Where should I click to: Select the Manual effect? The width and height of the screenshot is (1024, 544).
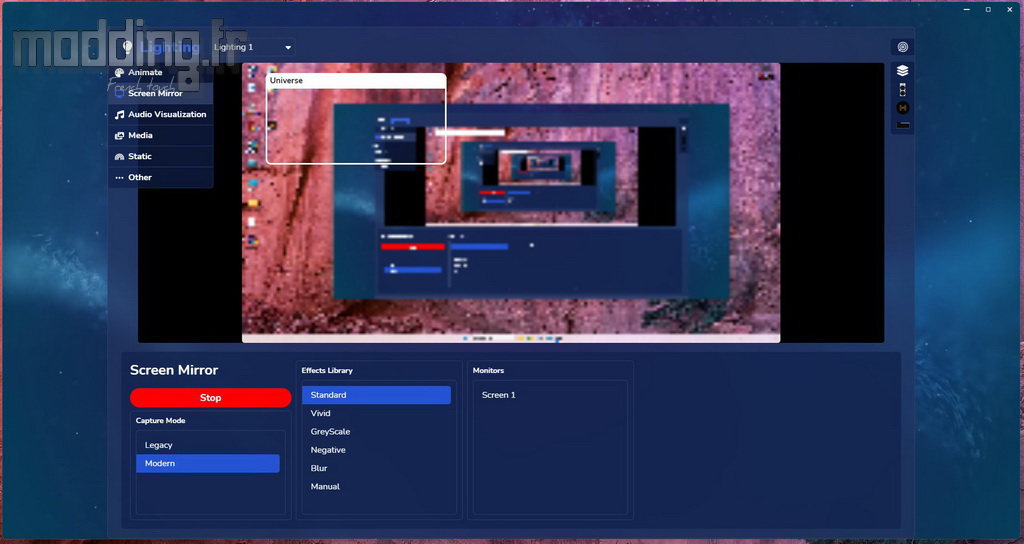point(376,487)
